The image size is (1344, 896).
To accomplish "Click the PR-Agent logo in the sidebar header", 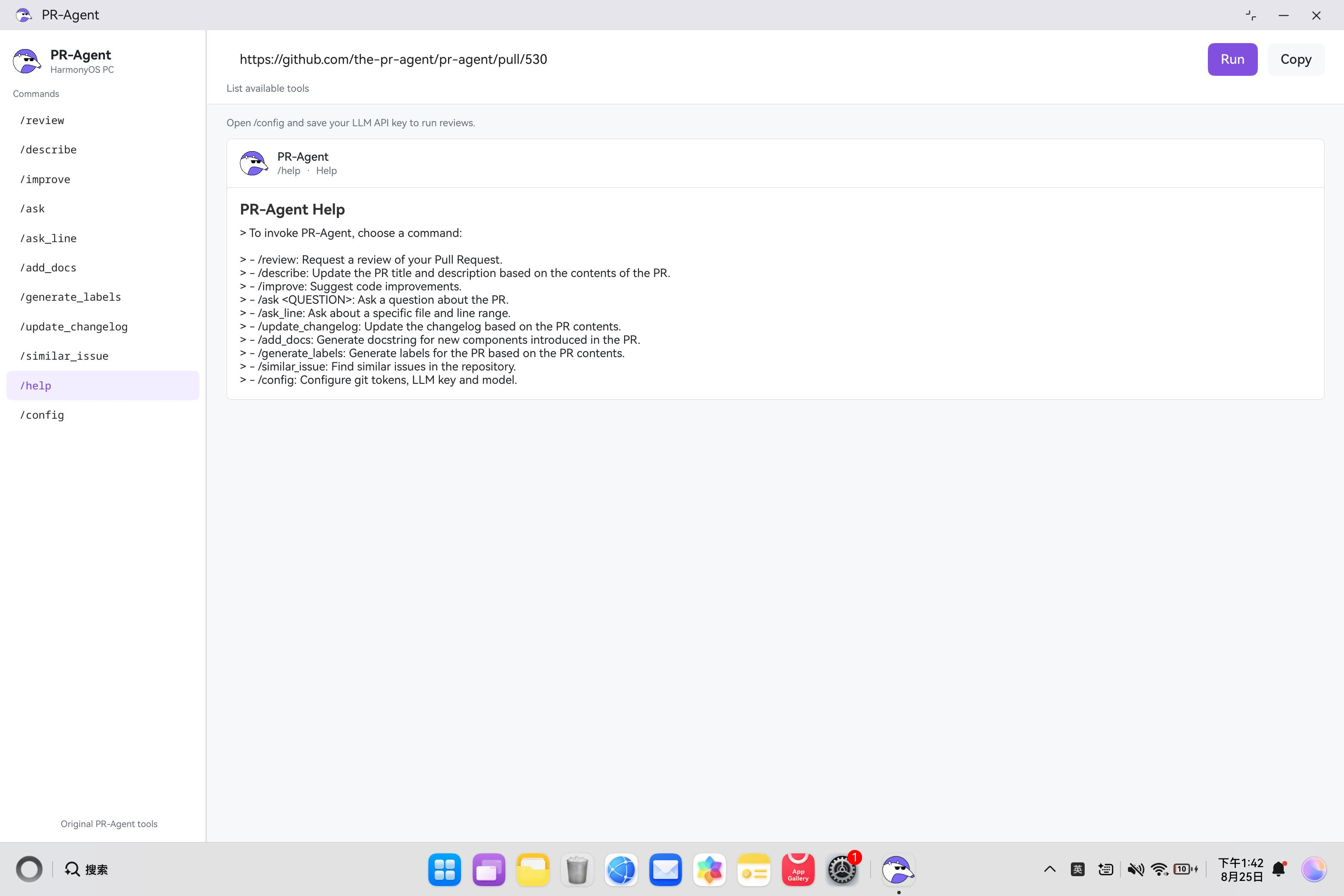I will 27,61.
